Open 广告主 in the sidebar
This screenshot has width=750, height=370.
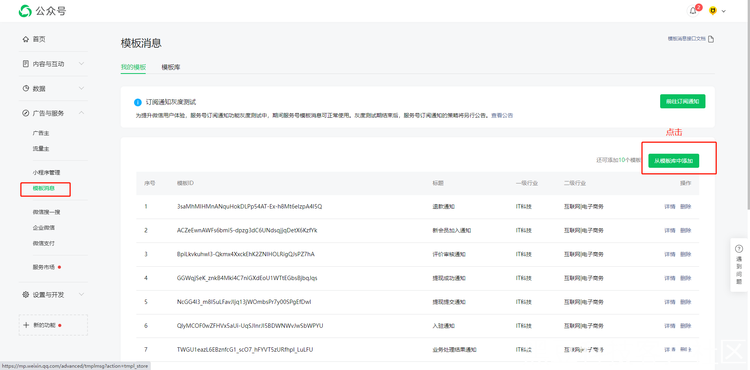pyautogui.click(x=41, y=133)
